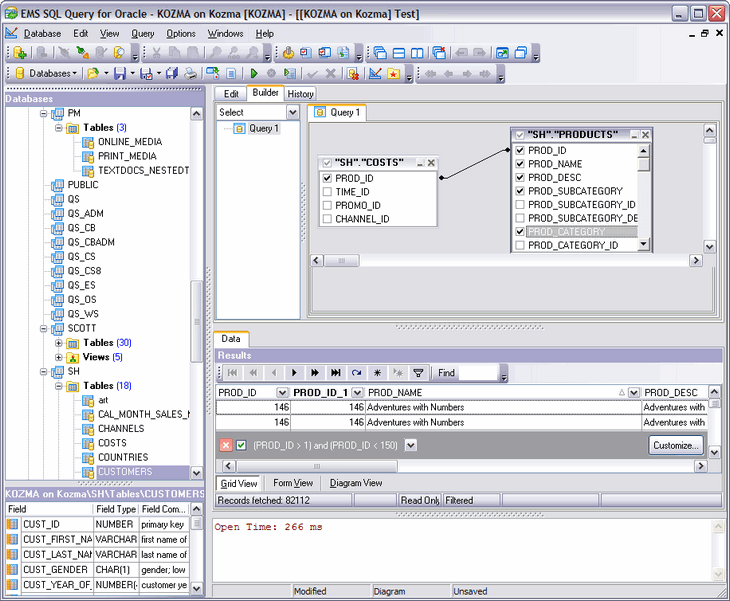This screenshot has width=730, height=601.
Task: Uncheck PROD_ID in COSTS table
Action: (327, 178)
